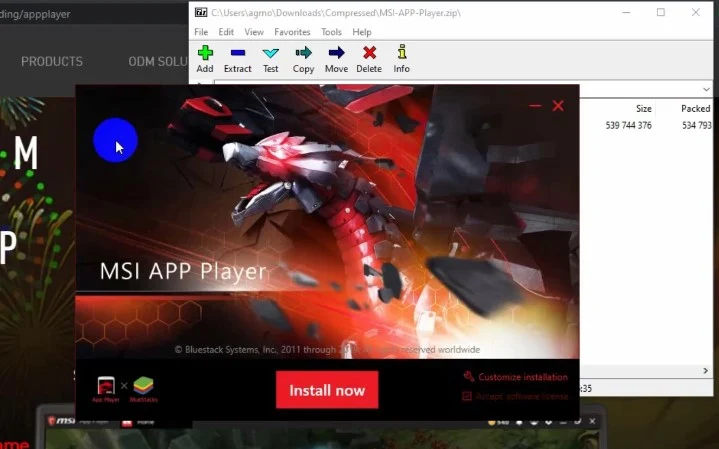719x449 pixels.
Task: Open the Edit menu in 7-Zip
Action: pos(226,32)
